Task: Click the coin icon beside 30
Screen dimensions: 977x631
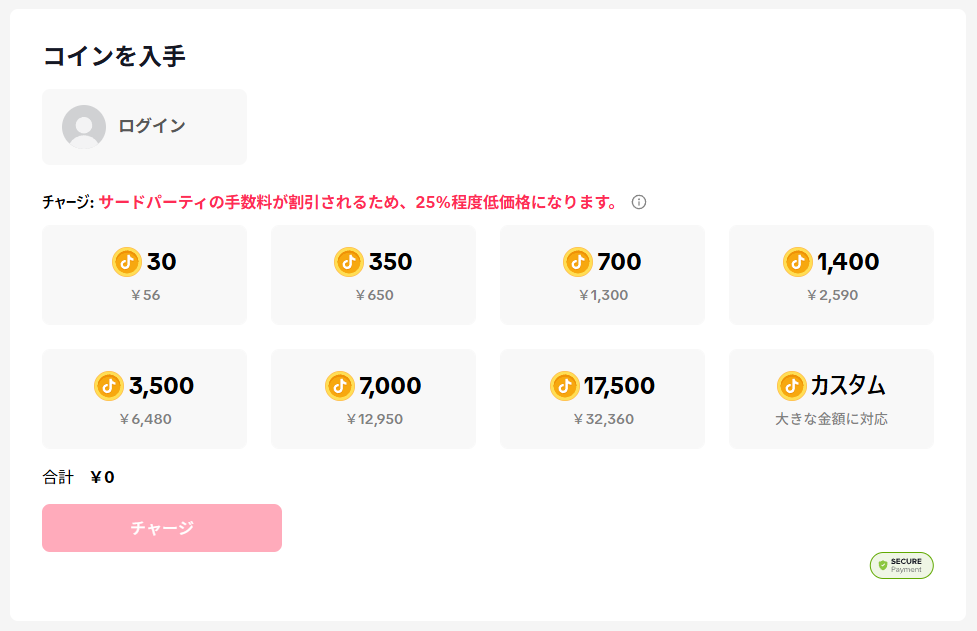Action: tap(127, 262)
